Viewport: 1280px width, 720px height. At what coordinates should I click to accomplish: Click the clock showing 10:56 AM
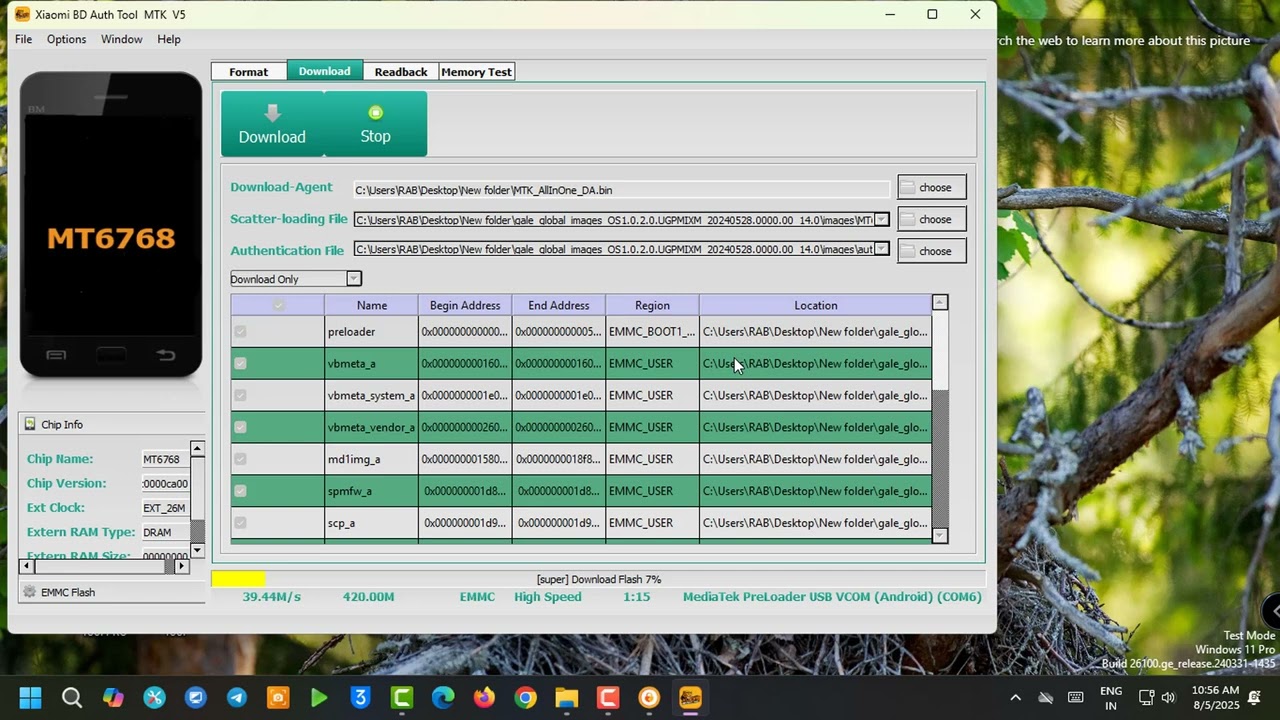(x=1215, y=690)
